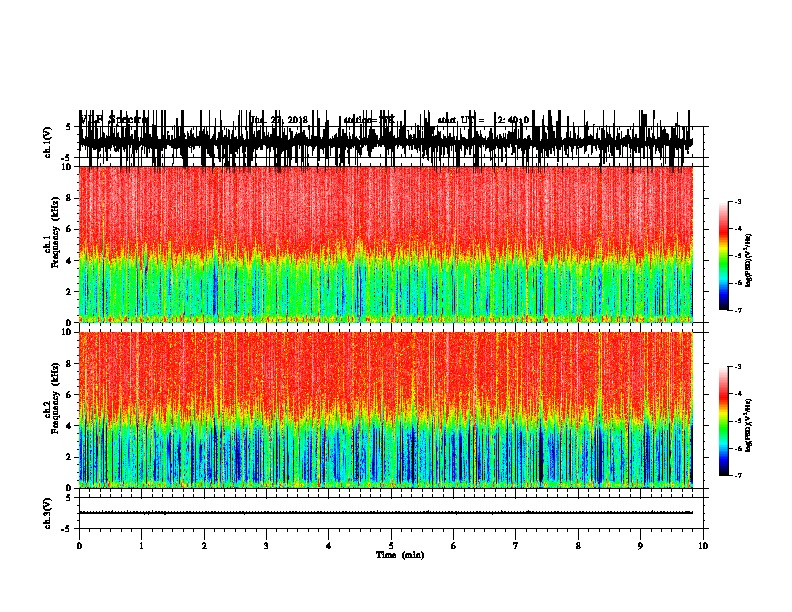Click the "6" kHz tick on ch.2 frequency axis

coord(69,395)
